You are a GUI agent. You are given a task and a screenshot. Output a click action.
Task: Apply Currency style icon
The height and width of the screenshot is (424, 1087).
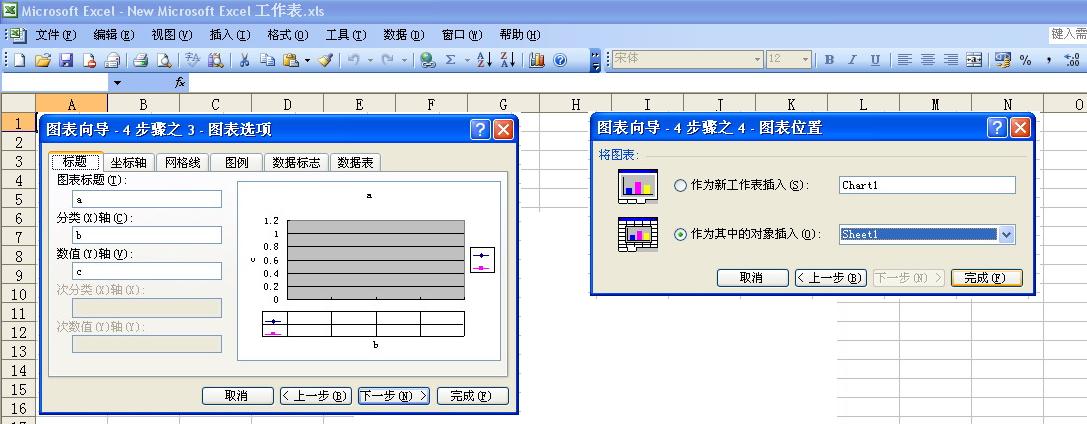(x=1002, y=60)
